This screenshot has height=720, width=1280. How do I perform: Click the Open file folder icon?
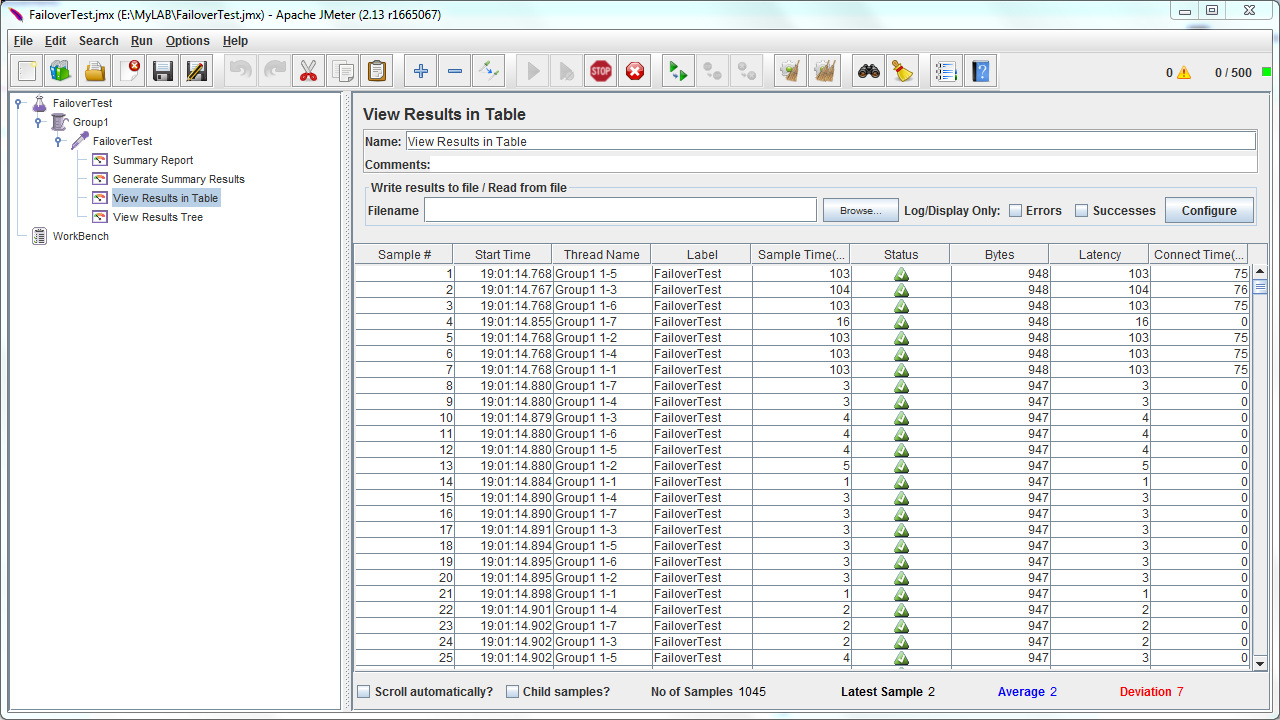[95, 71]
